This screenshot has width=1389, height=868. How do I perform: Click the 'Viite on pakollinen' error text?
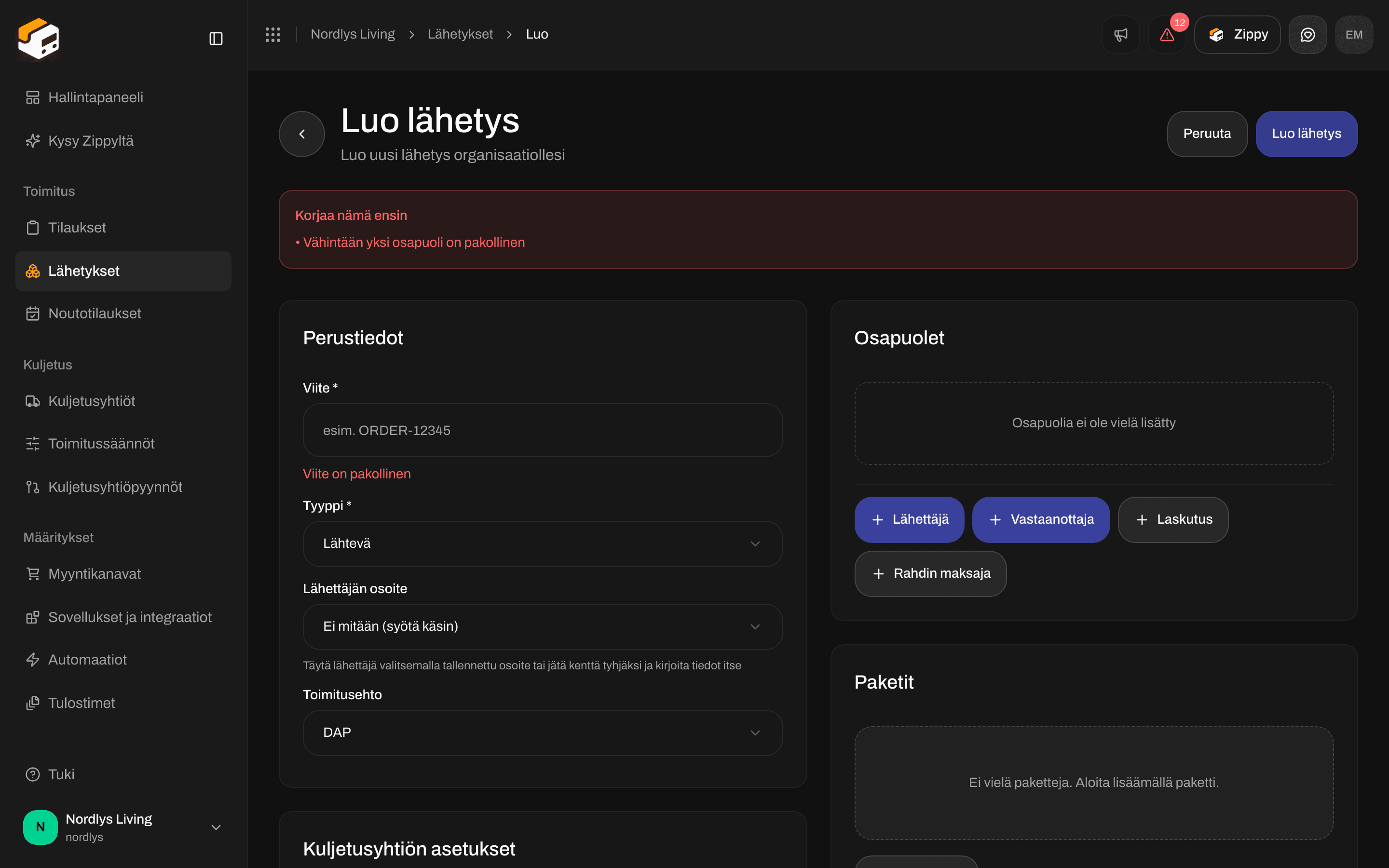pos(357,474)
